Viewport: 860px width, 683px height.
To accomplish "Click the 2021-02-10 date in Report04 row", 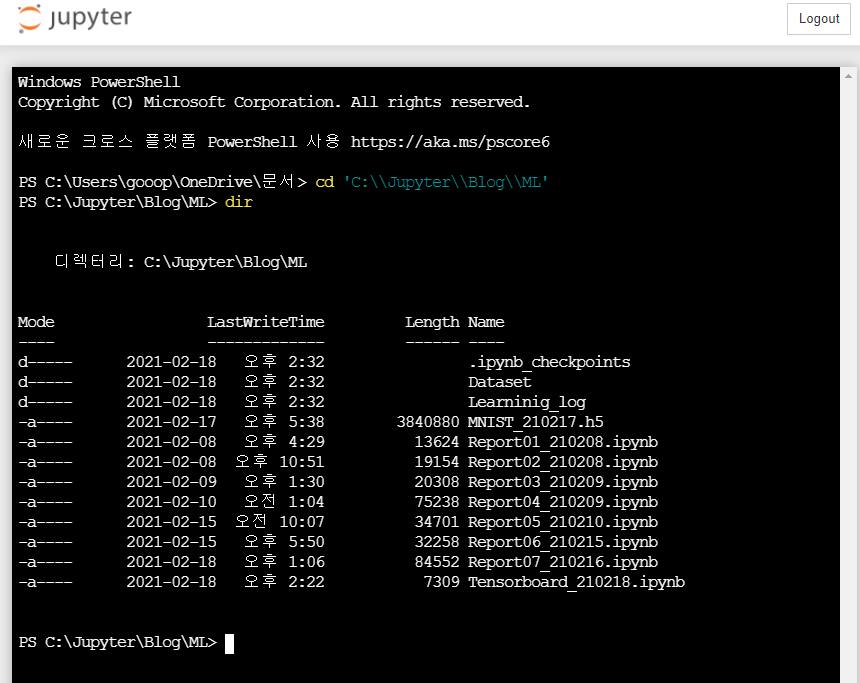I will click(x=171, y=502).
